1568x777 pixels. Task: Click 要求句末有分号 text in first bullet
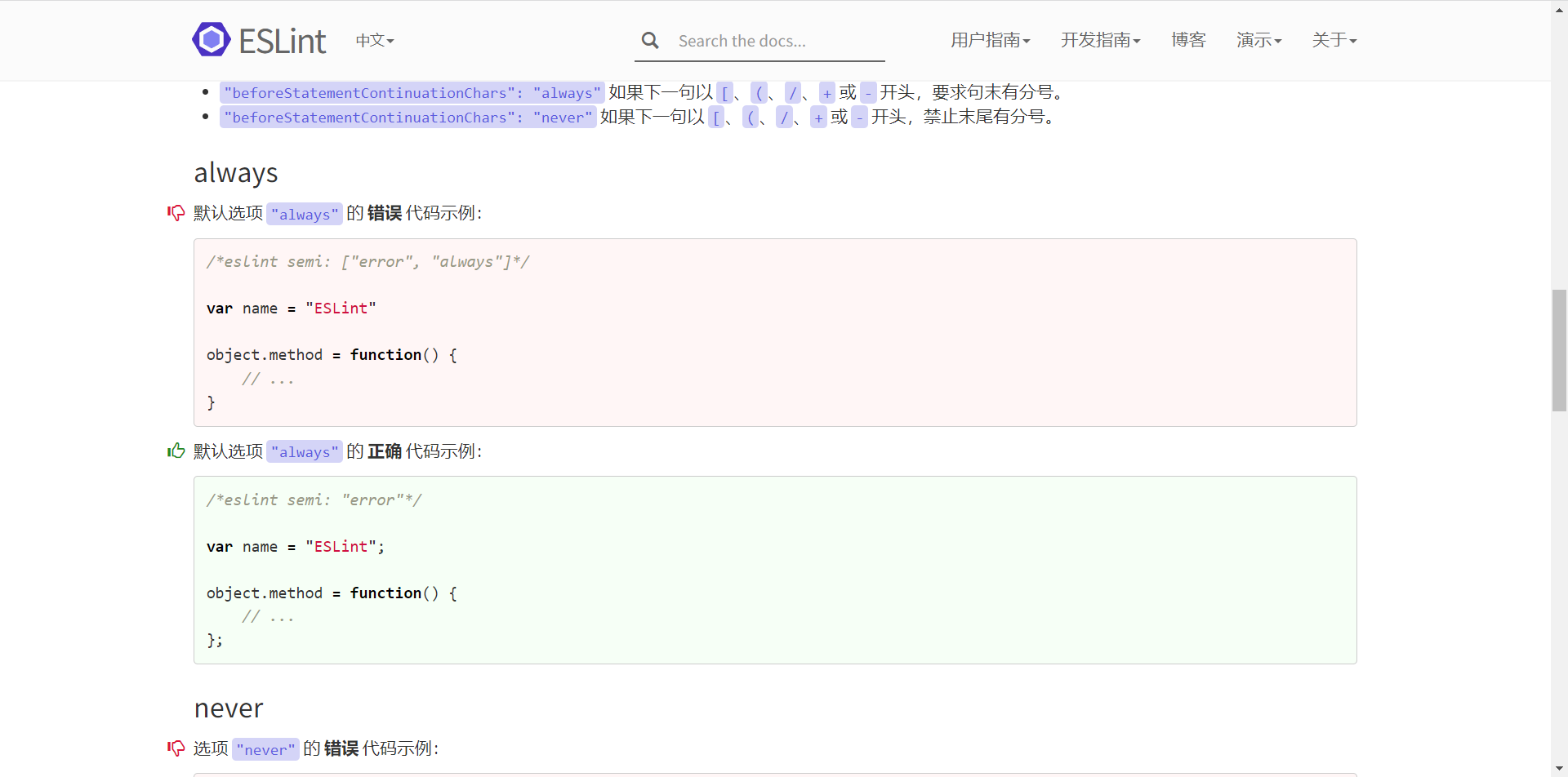992,92
